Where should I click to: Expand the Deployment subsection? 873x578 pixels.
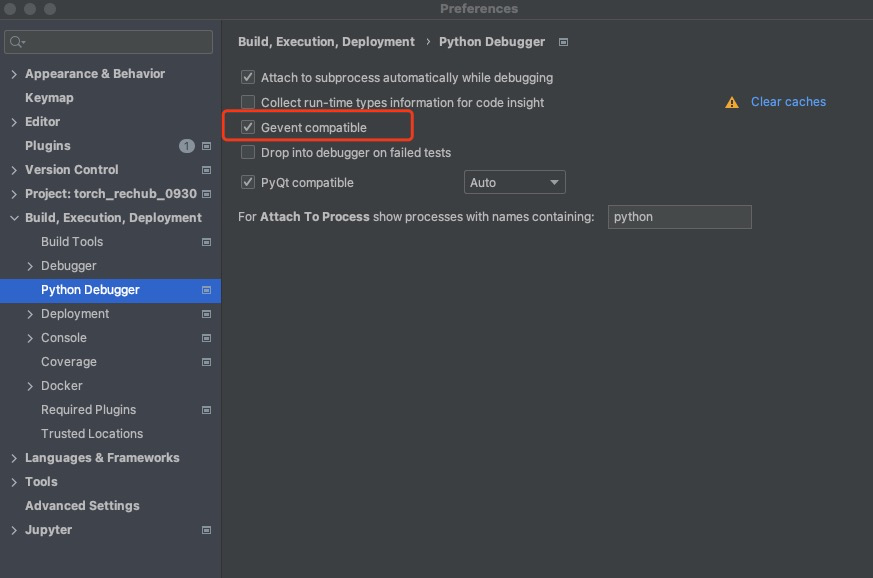30,314
